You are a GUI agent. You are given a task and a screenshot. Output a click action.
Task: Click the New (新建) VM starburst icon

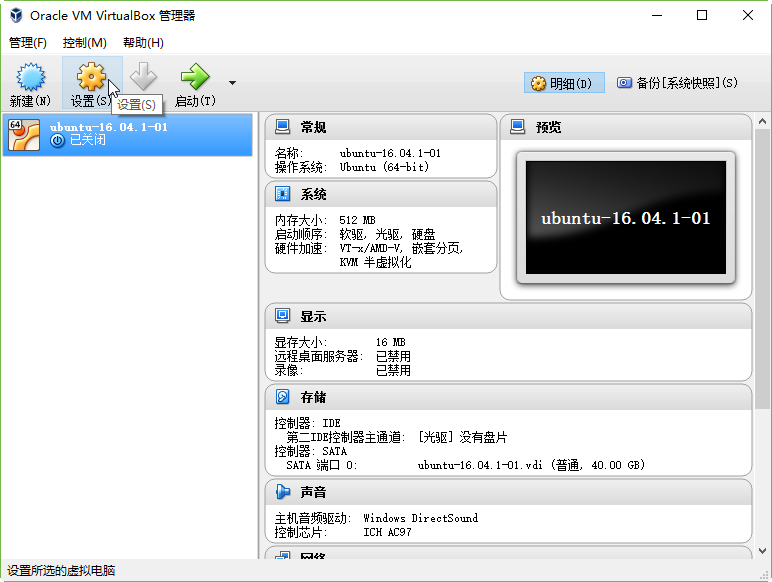click(31, 77)
